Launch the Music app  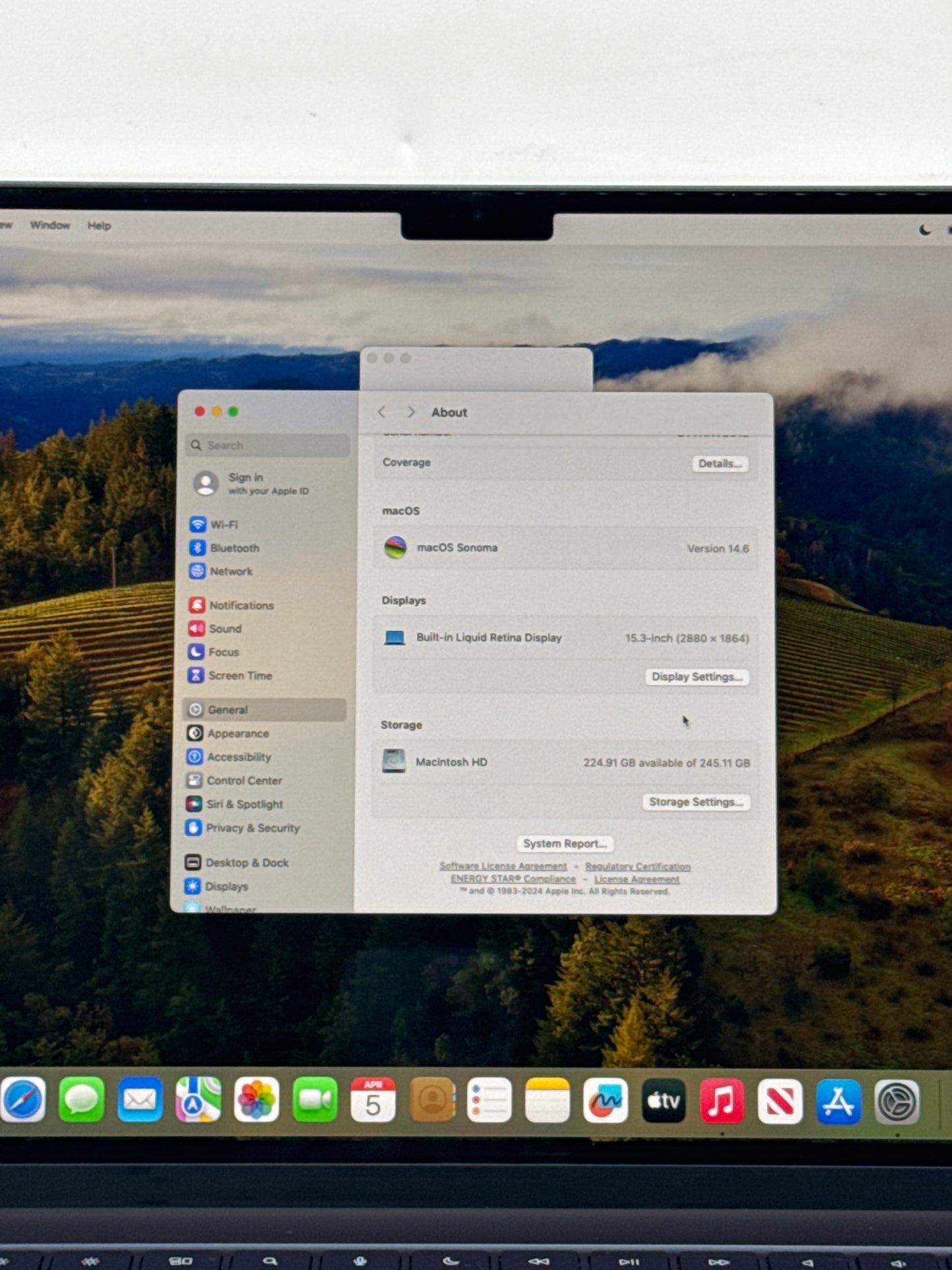[721, 1101]
